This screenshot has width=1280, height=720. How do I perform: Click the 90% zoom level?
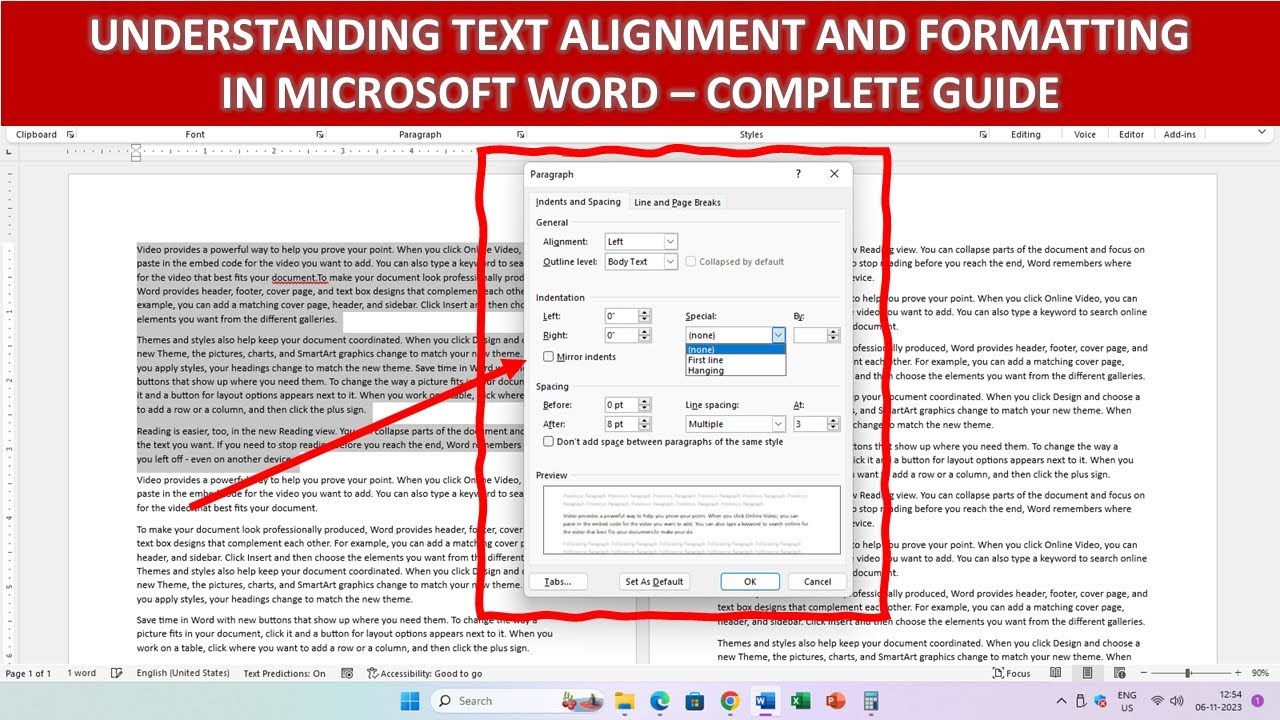click(1261, 673)
